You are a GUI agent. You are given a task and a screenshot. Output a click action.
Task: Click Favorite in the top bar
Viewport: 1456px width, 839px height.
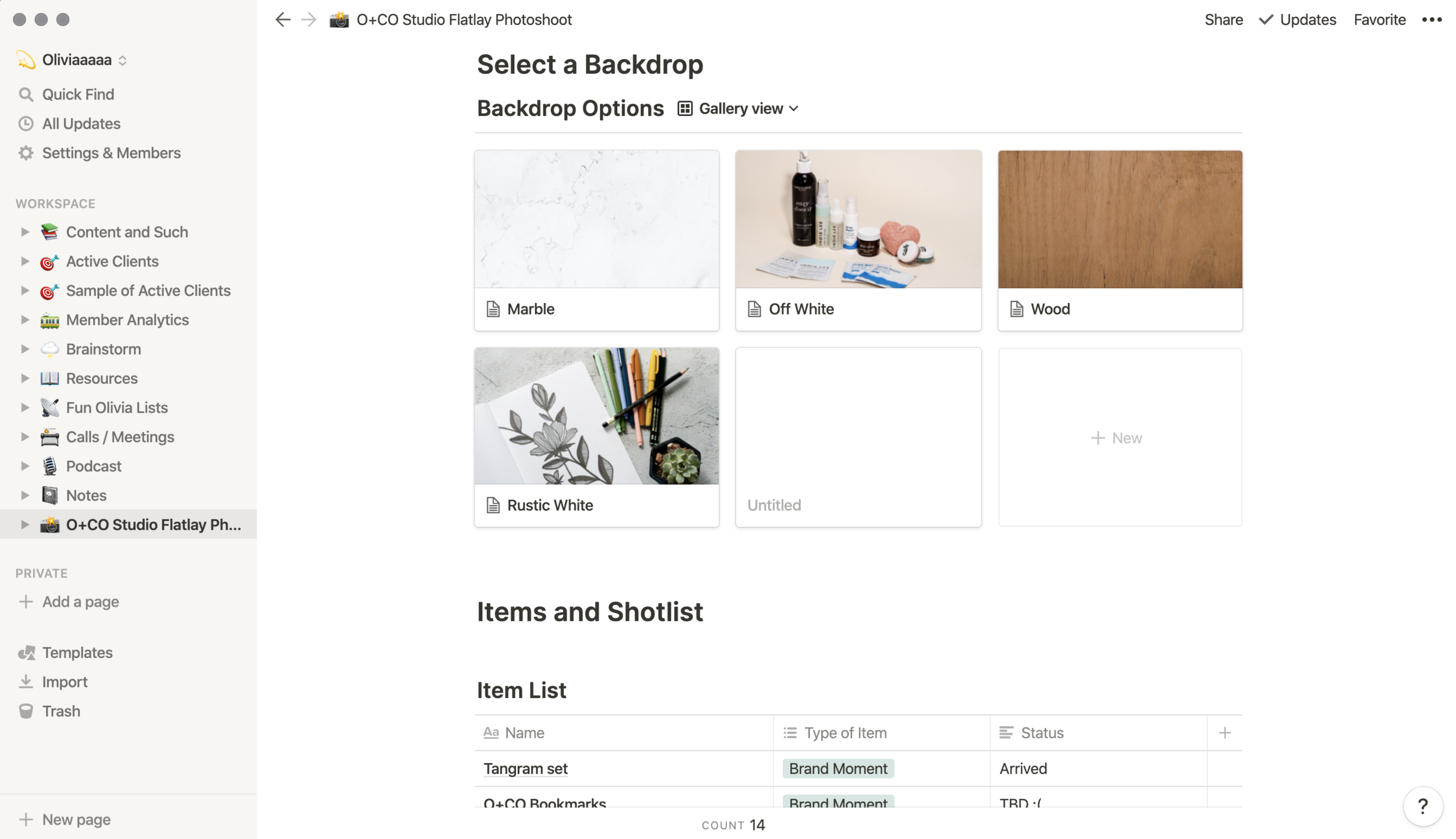pyautogui.click(x=1379, y=20)
